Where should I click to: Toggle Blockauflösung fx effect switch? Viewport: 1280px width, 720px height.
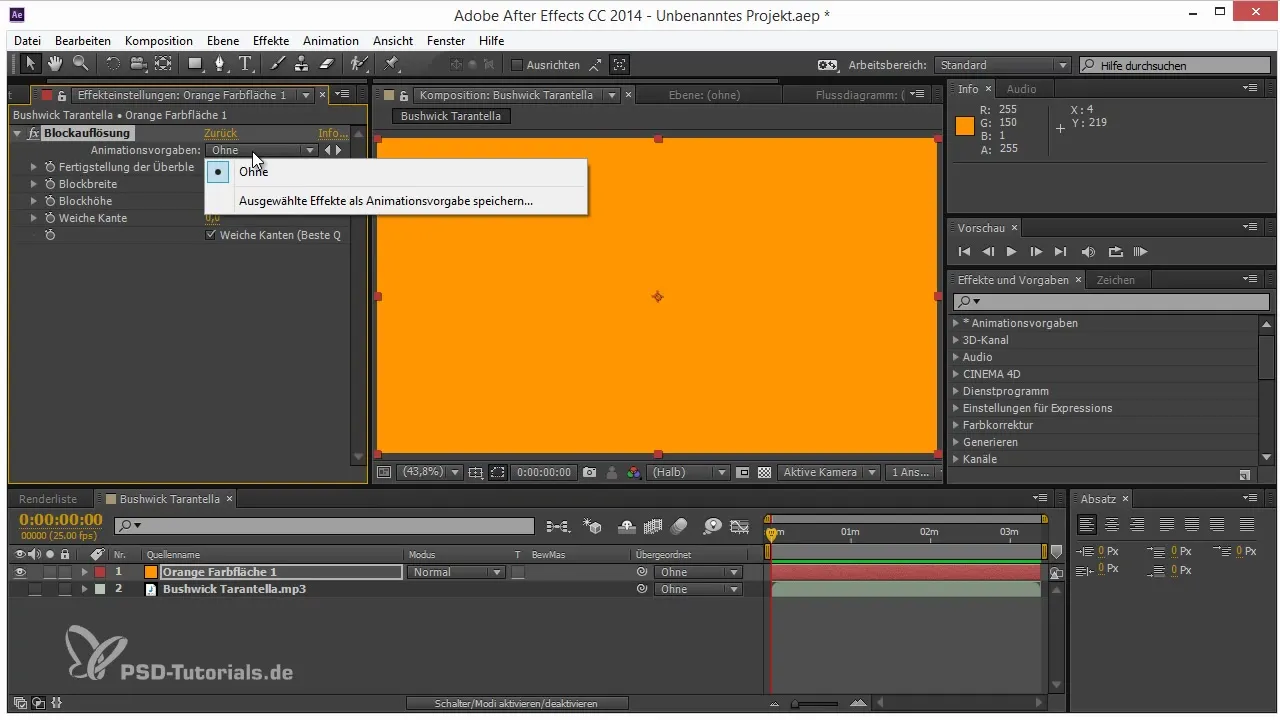[34, 133]
